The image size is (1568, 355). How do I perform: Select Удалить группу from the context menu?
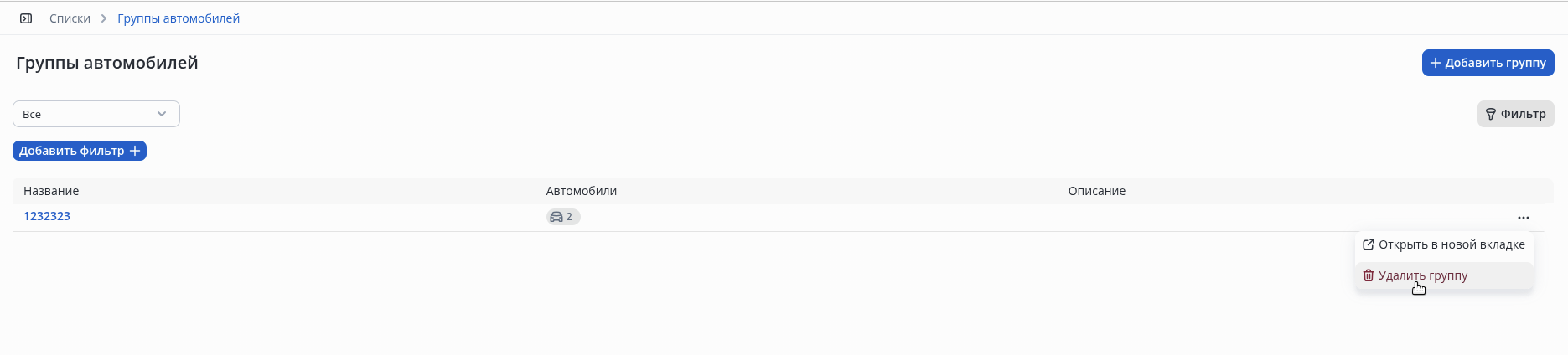[x=1423, y=275]
